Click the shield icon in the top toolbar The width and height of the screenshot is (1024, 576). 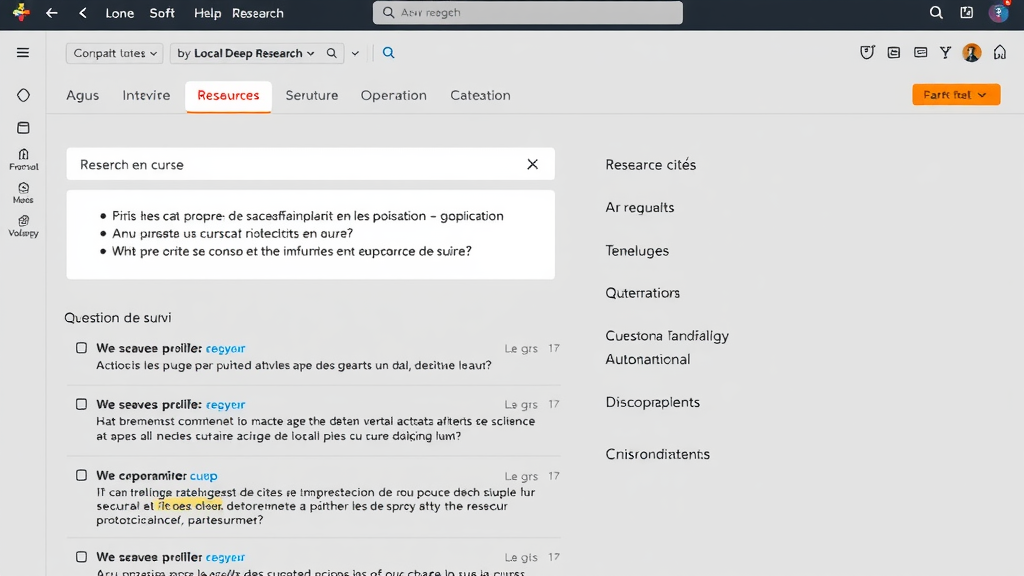(x=867, y=53)
